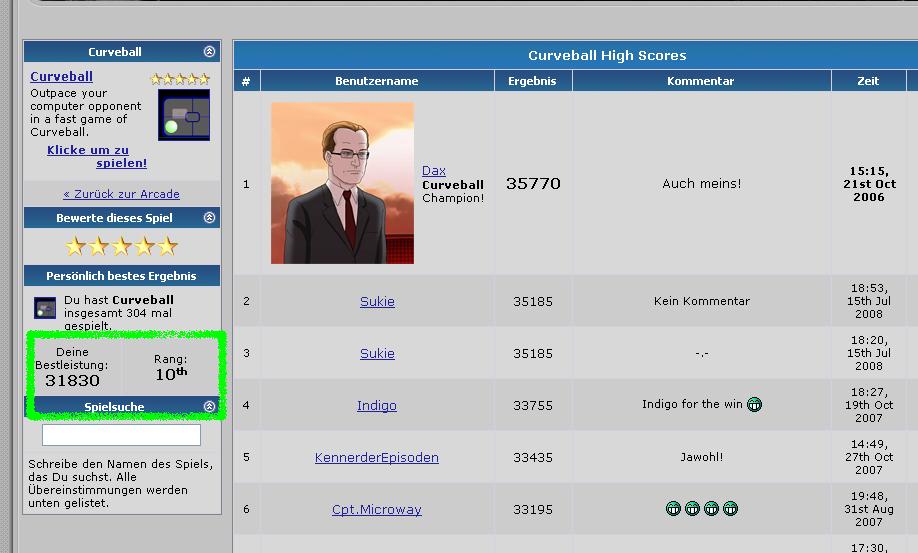Viewport: 918px width, 553px height.
Task: Select the third gold rating star
Action: (x=121, y=246)
